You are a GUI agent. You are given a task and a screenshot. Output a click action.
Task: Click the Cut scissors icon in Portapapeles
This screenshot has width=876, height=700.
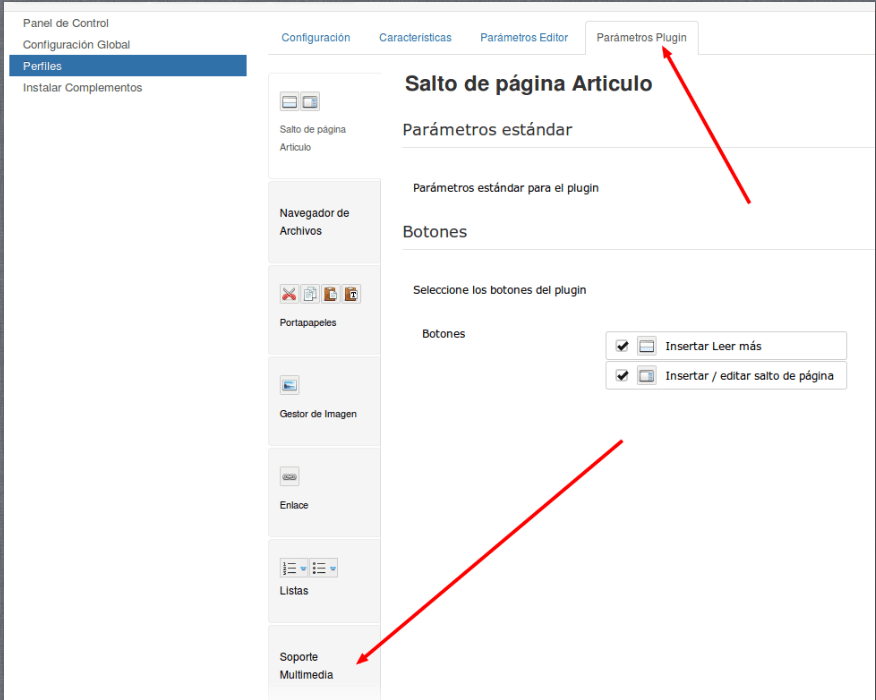(289, 294)
